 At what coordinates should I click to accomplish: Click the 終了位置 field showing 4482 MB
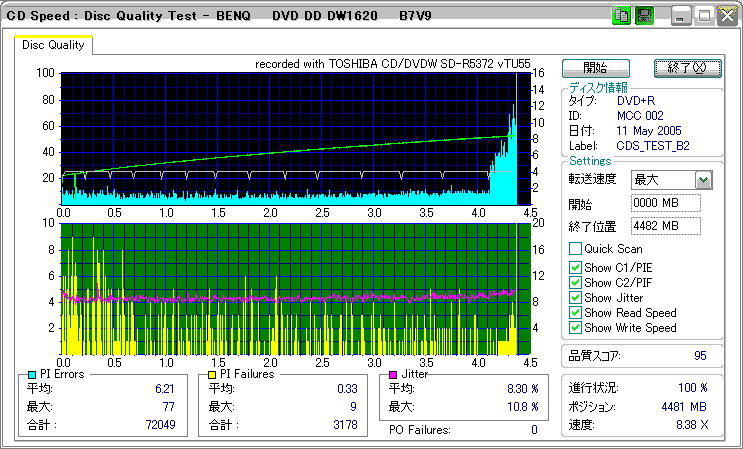666,225
